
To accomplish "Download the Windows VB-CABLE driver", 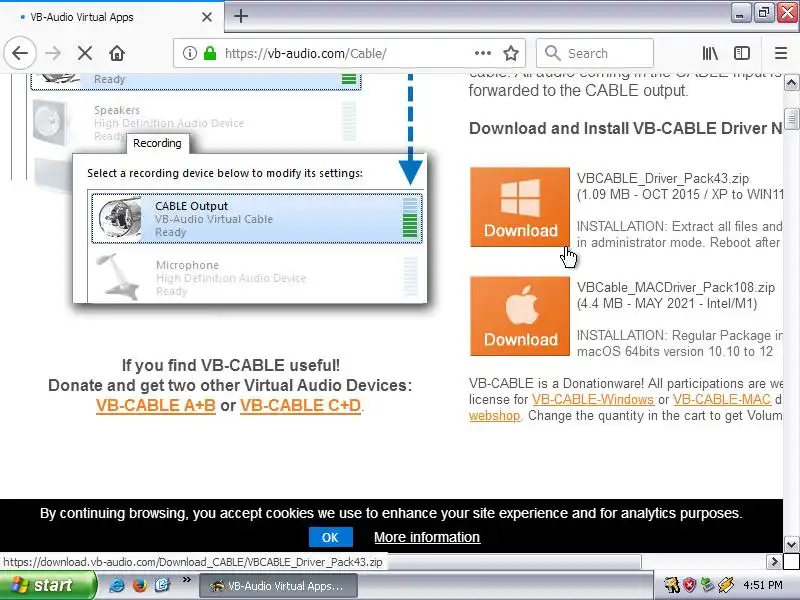I will (520, 207).
